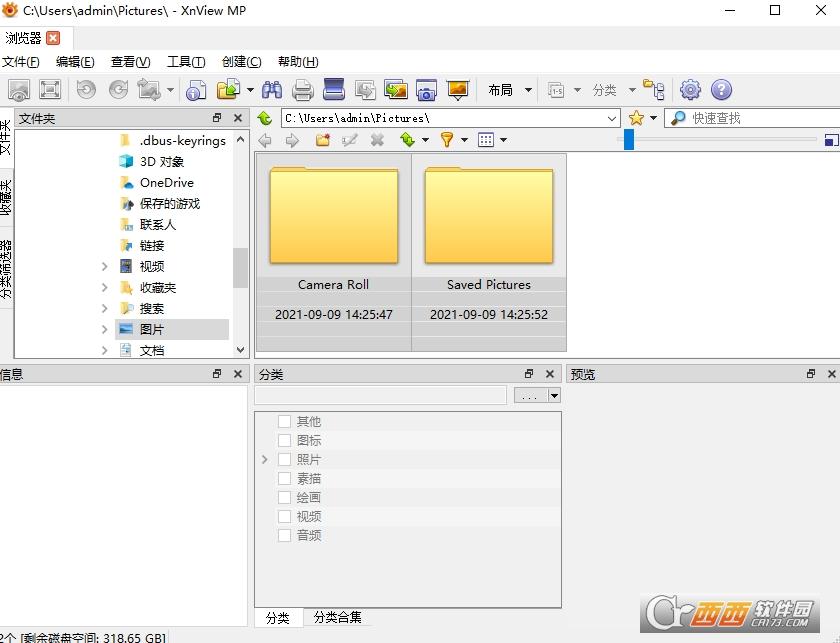Click the forward navigation arrow
The height and width of the screenshot is (643, 840).
(x=292, y=140)
